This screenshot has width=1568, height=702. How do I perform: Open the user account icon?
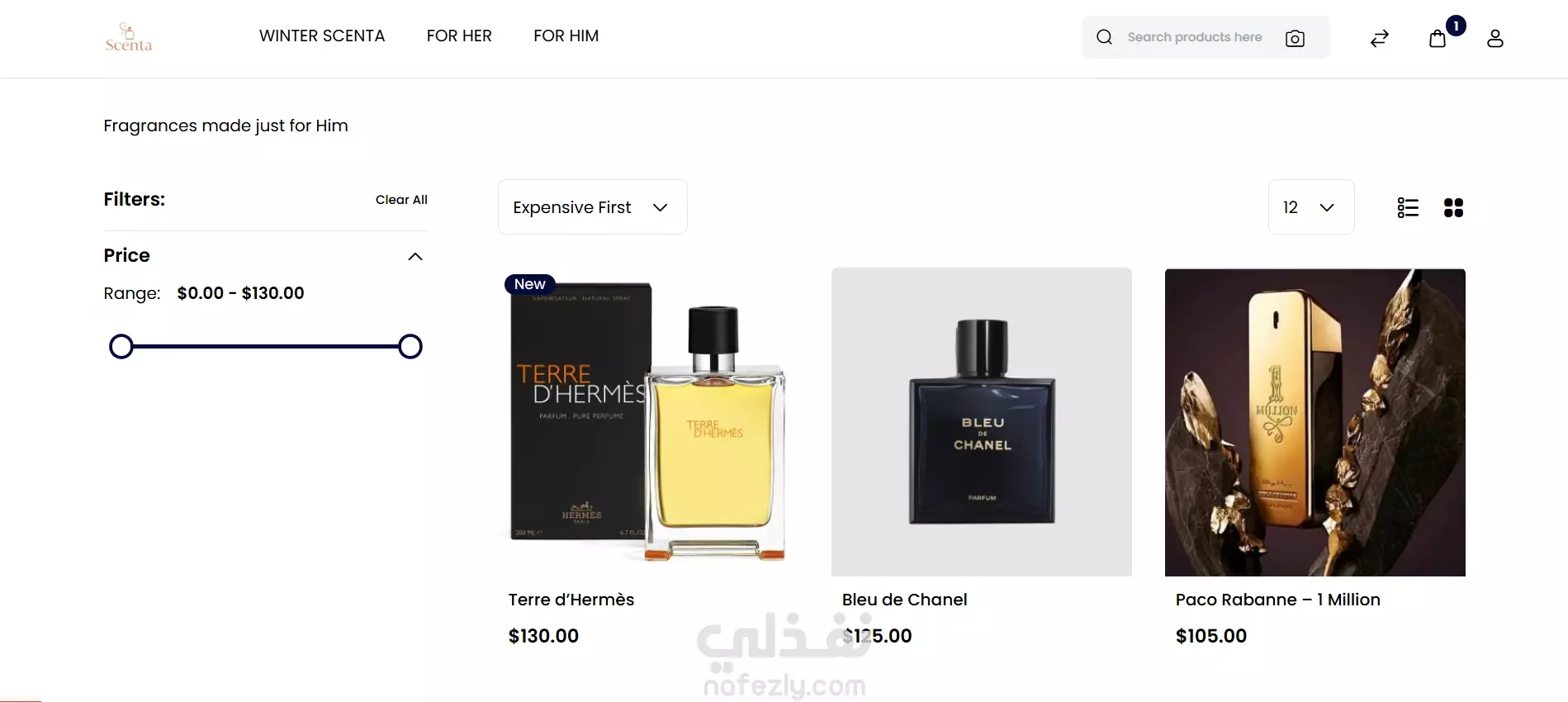tap(1495, 38)
